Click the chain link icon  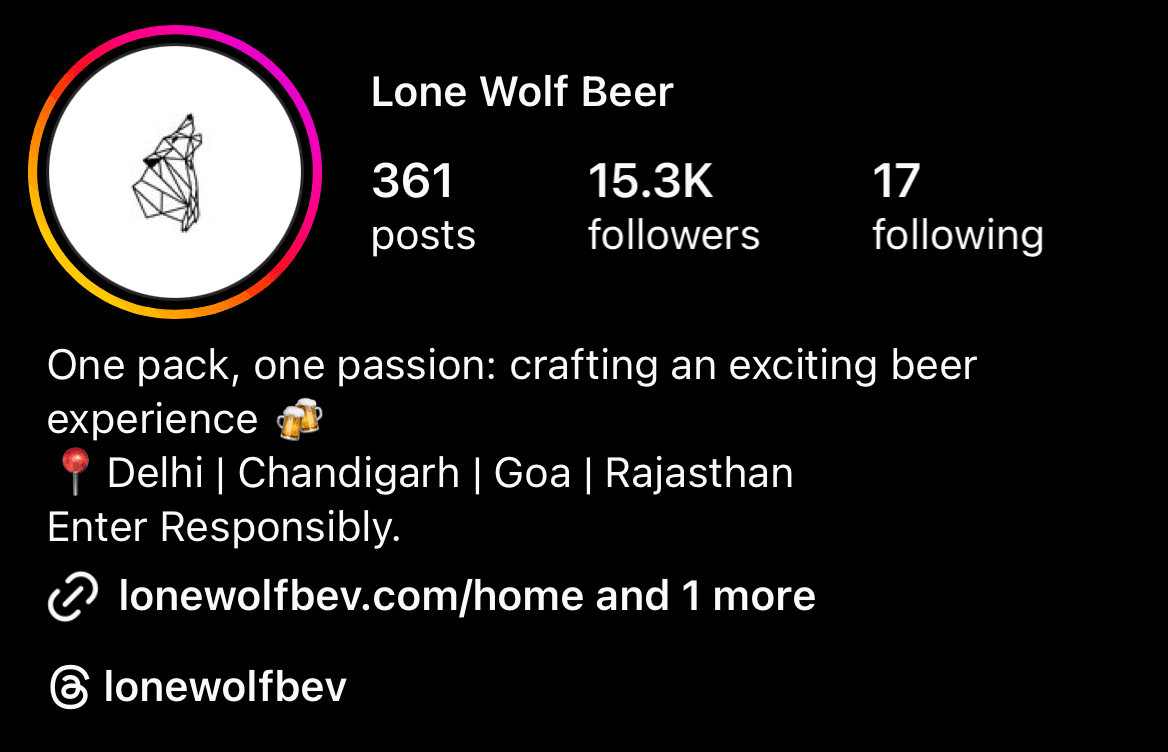pos(73,596)
